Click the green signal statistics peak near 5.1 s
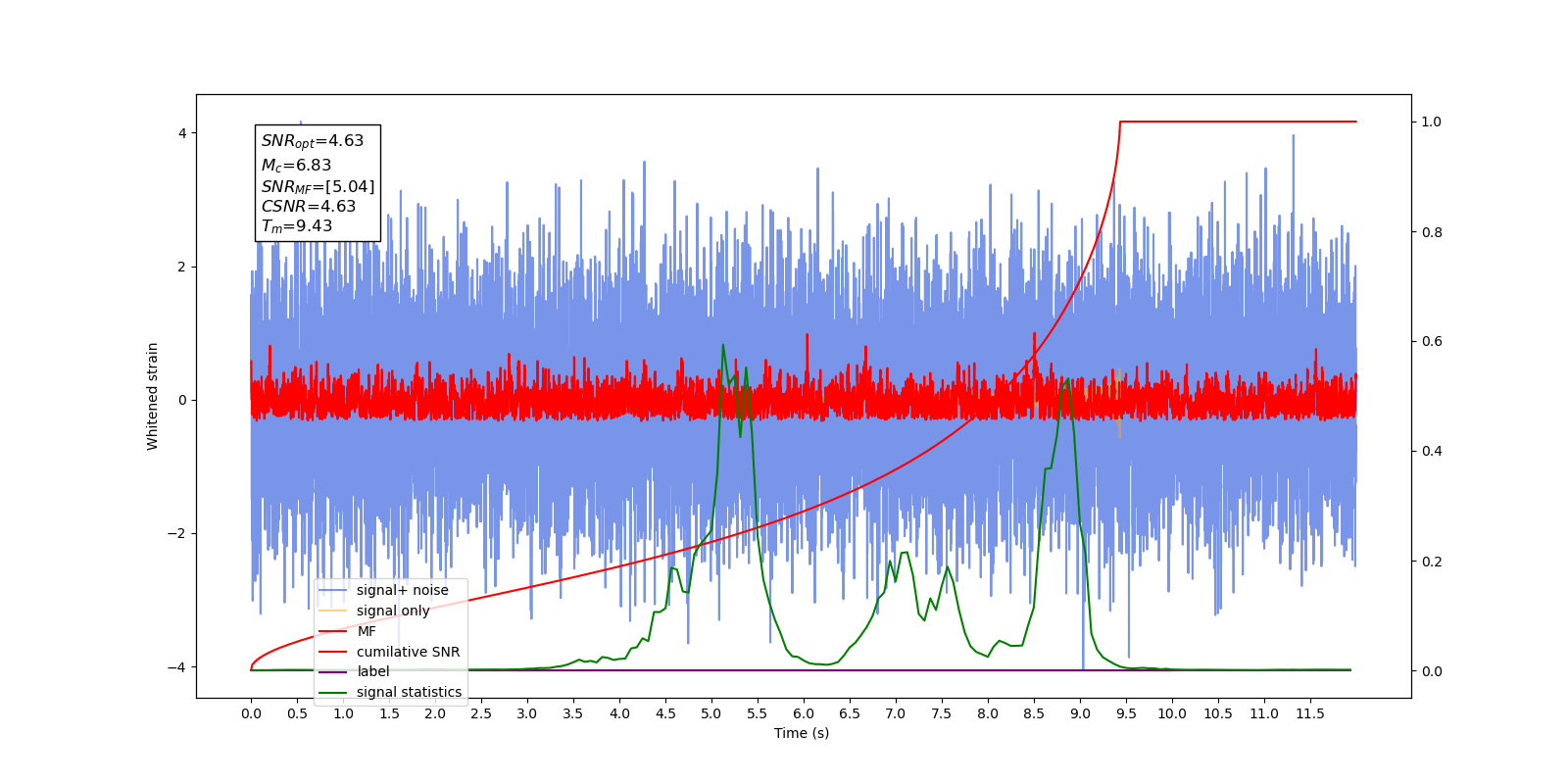Screen dimensions: 1568x784 coord(723,345)
